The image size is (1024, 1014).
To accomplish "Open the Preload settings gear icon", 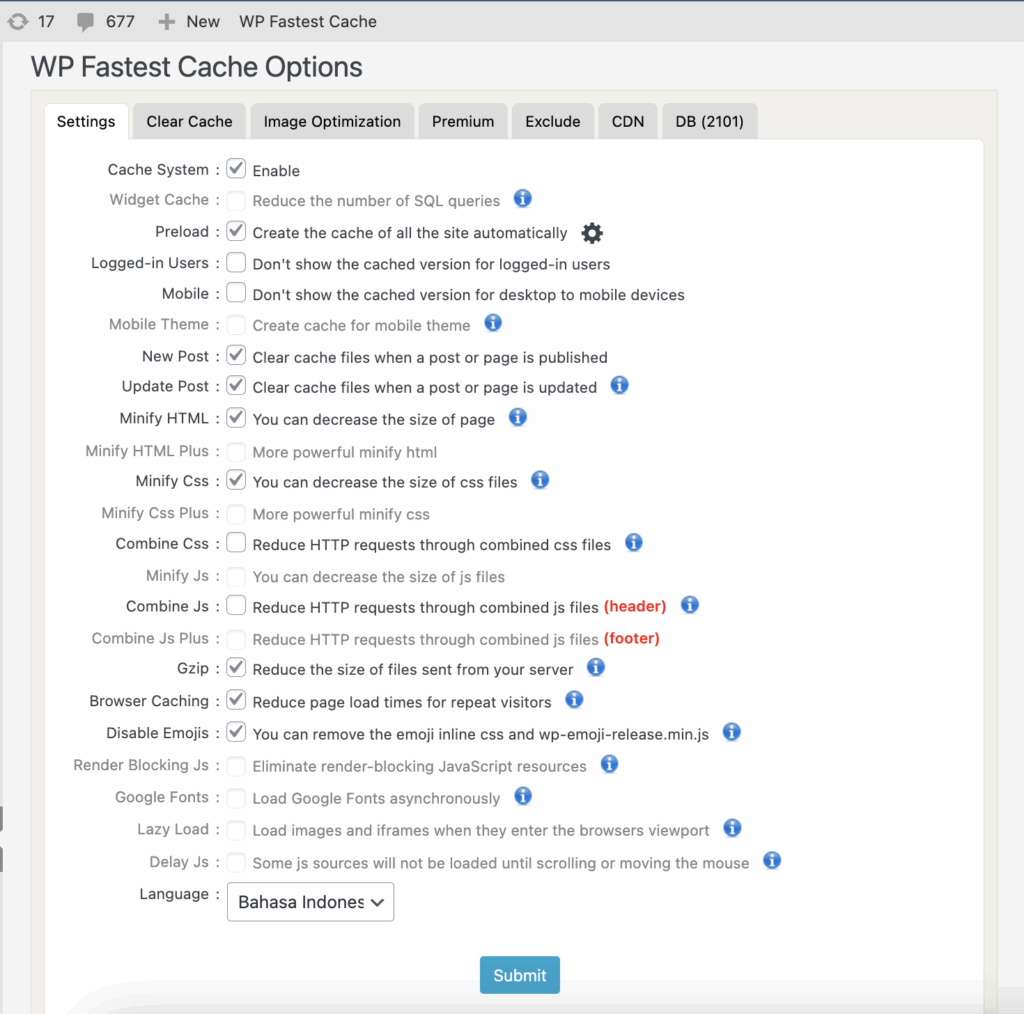I will coord(592,233).
